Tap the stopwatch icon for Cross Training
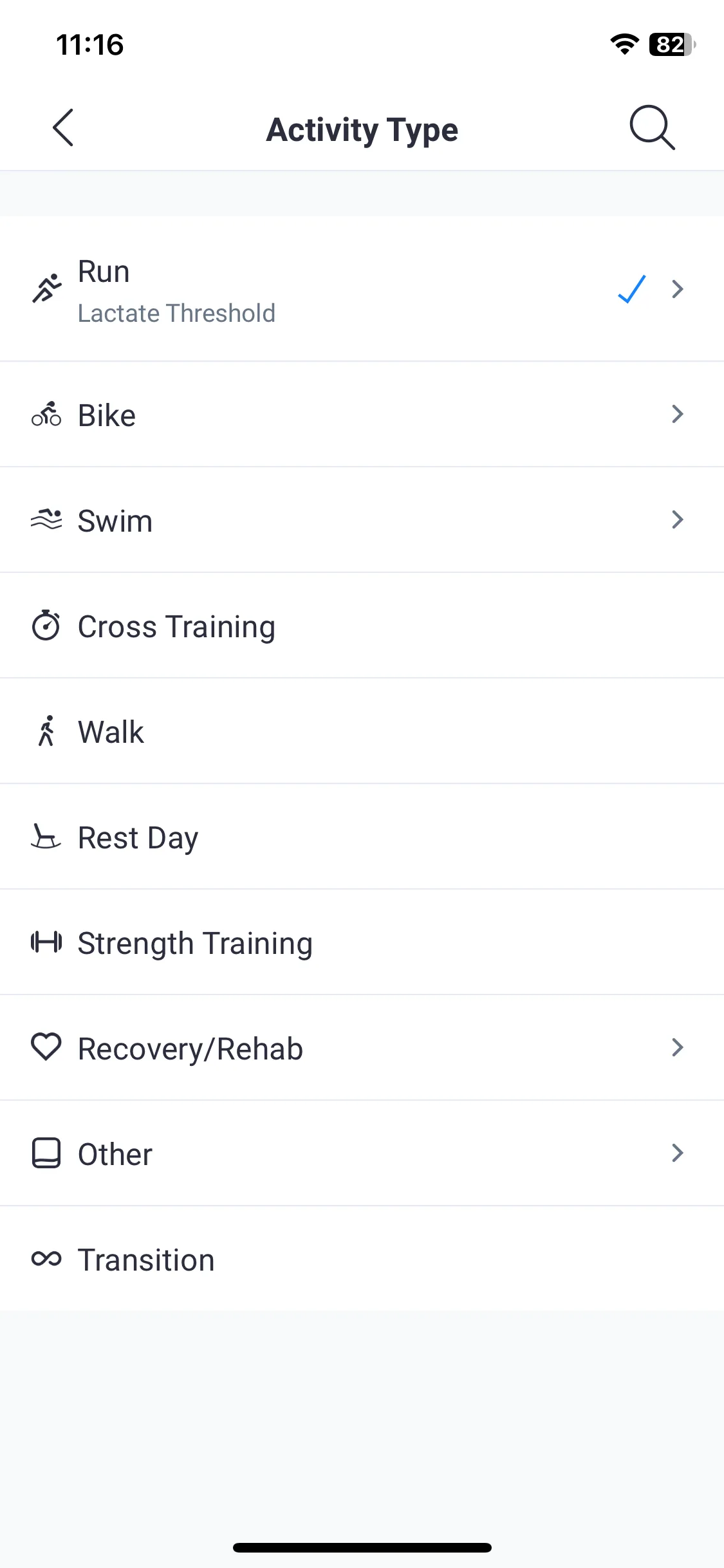Viewport: 724px width, 1568px height. [46, 625]
